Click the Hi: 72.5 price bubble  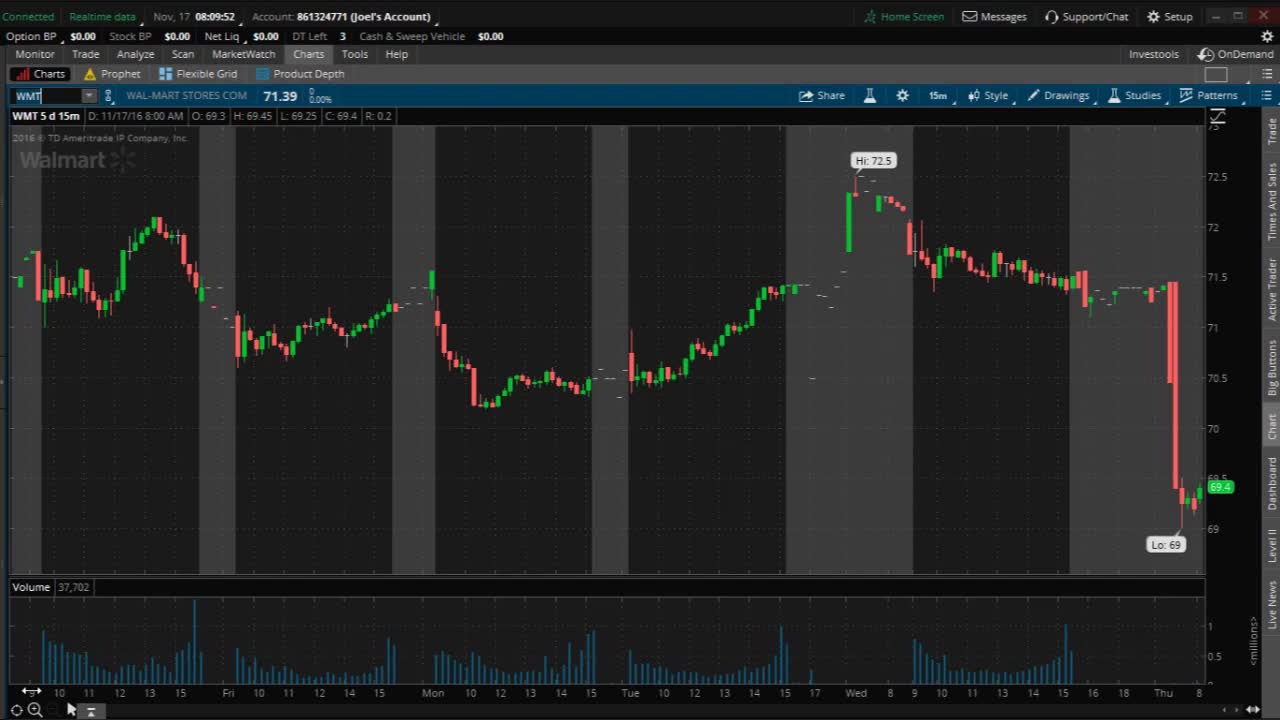873,160
